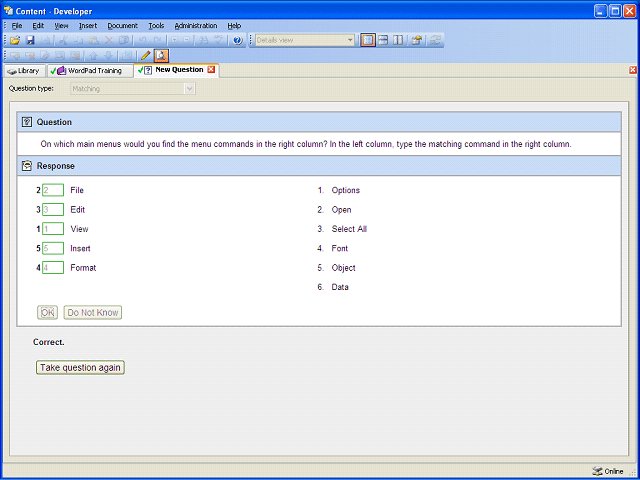Close the New Question tab

click(x=211, y=70)
